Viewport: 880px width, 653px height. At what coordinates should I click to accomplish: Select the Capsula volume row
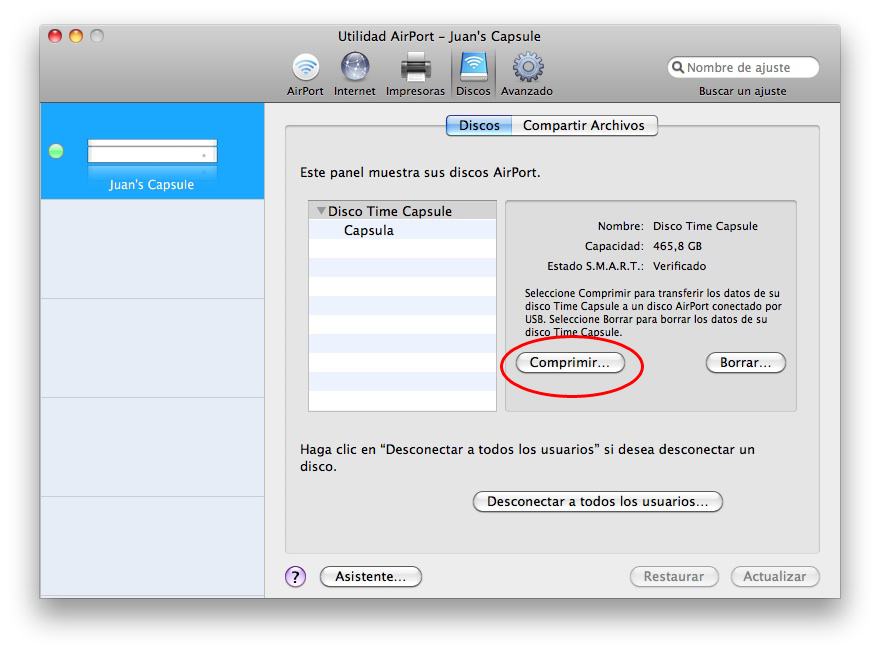402,230
